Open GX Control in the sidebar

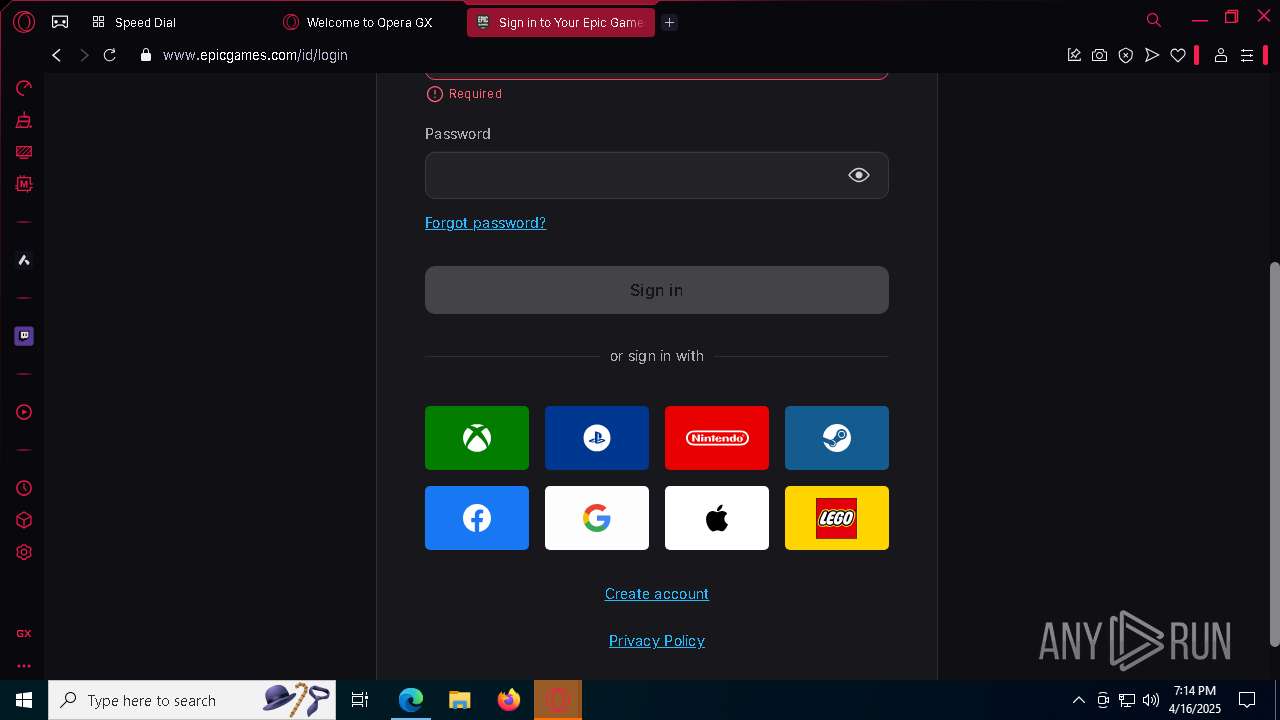point(24,88)
